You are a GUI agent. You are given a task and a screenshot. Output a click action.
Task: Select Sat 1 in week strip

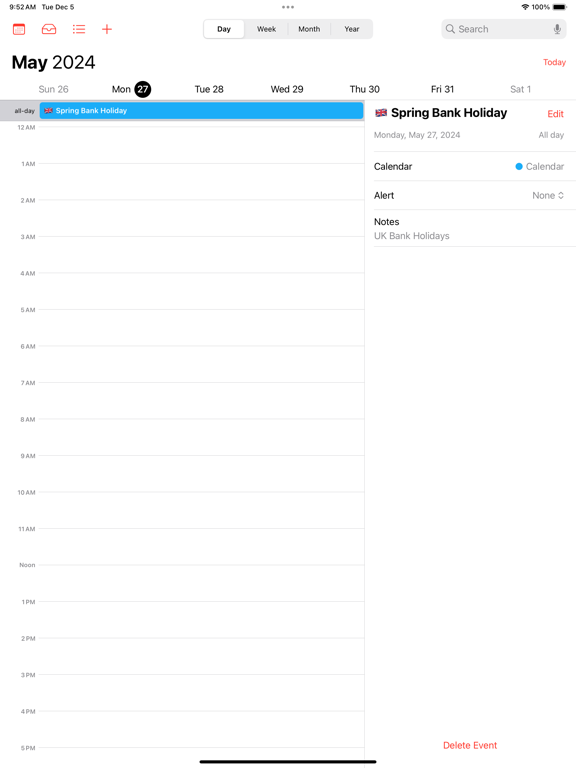pyautogui.click(x=520, y=89)
